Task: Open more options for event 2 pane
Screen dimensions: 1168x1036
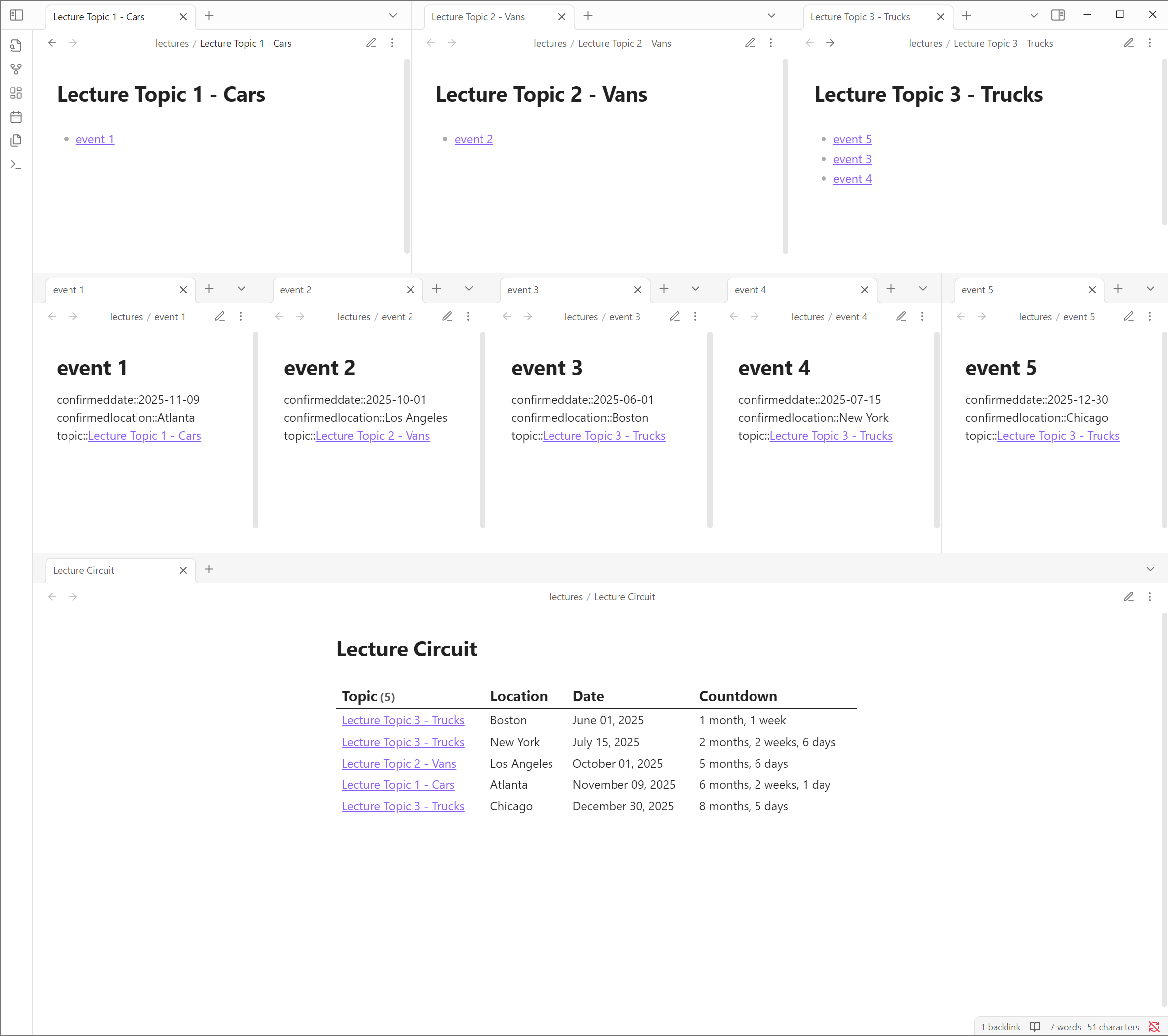Action: coord(468,316)
